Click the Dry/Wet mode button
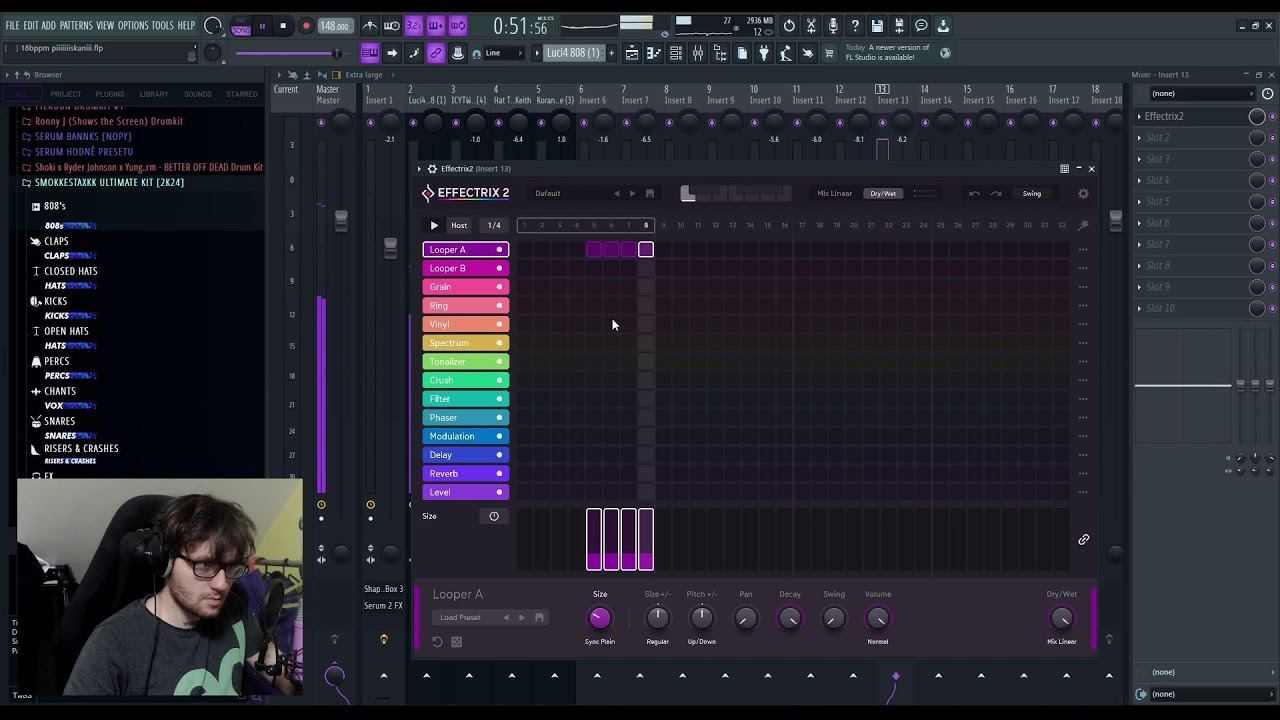 click(883, 194)
